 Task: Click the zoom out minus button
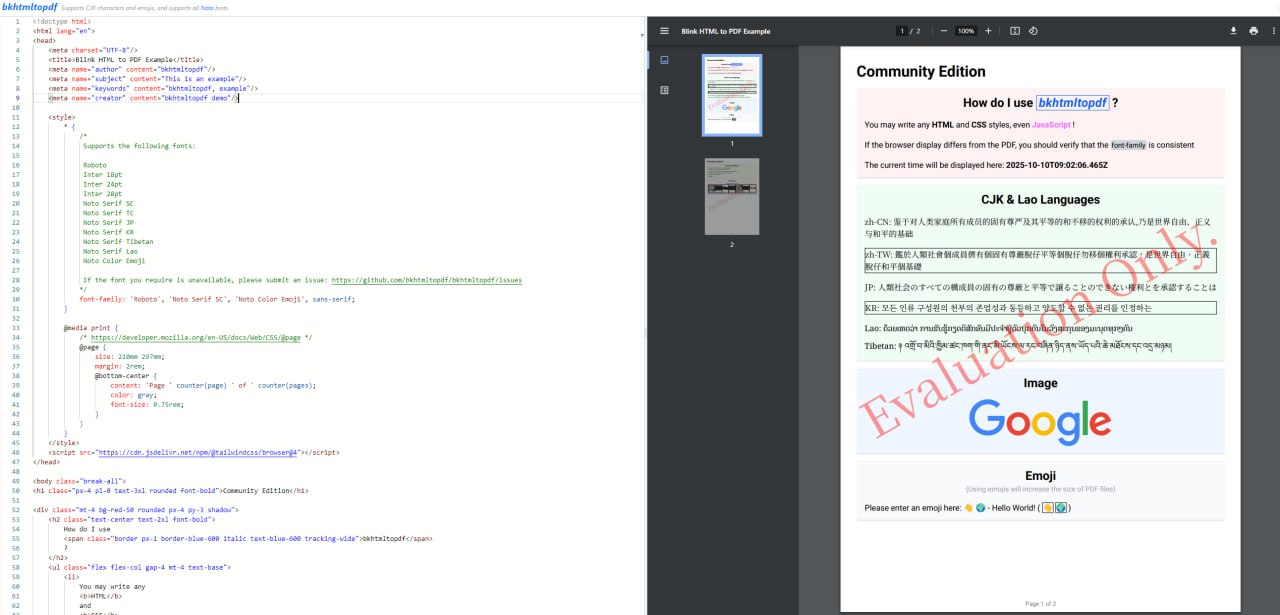pos(943,31)
